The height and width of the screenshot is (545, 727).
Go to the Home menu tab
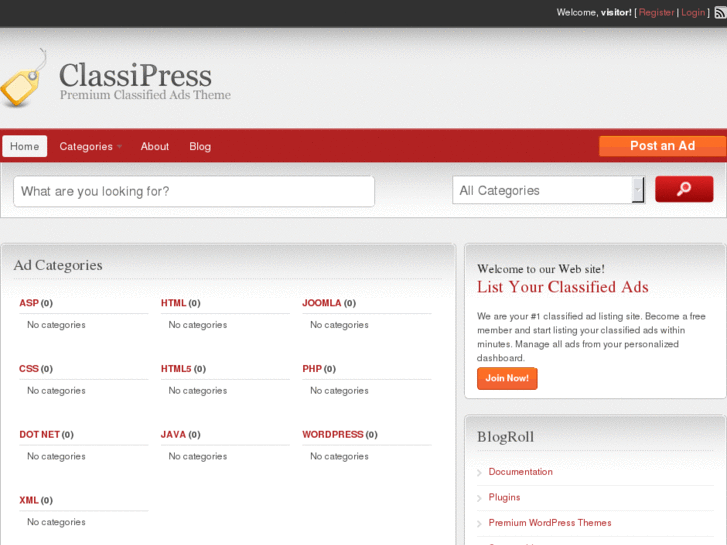(25, 146)
